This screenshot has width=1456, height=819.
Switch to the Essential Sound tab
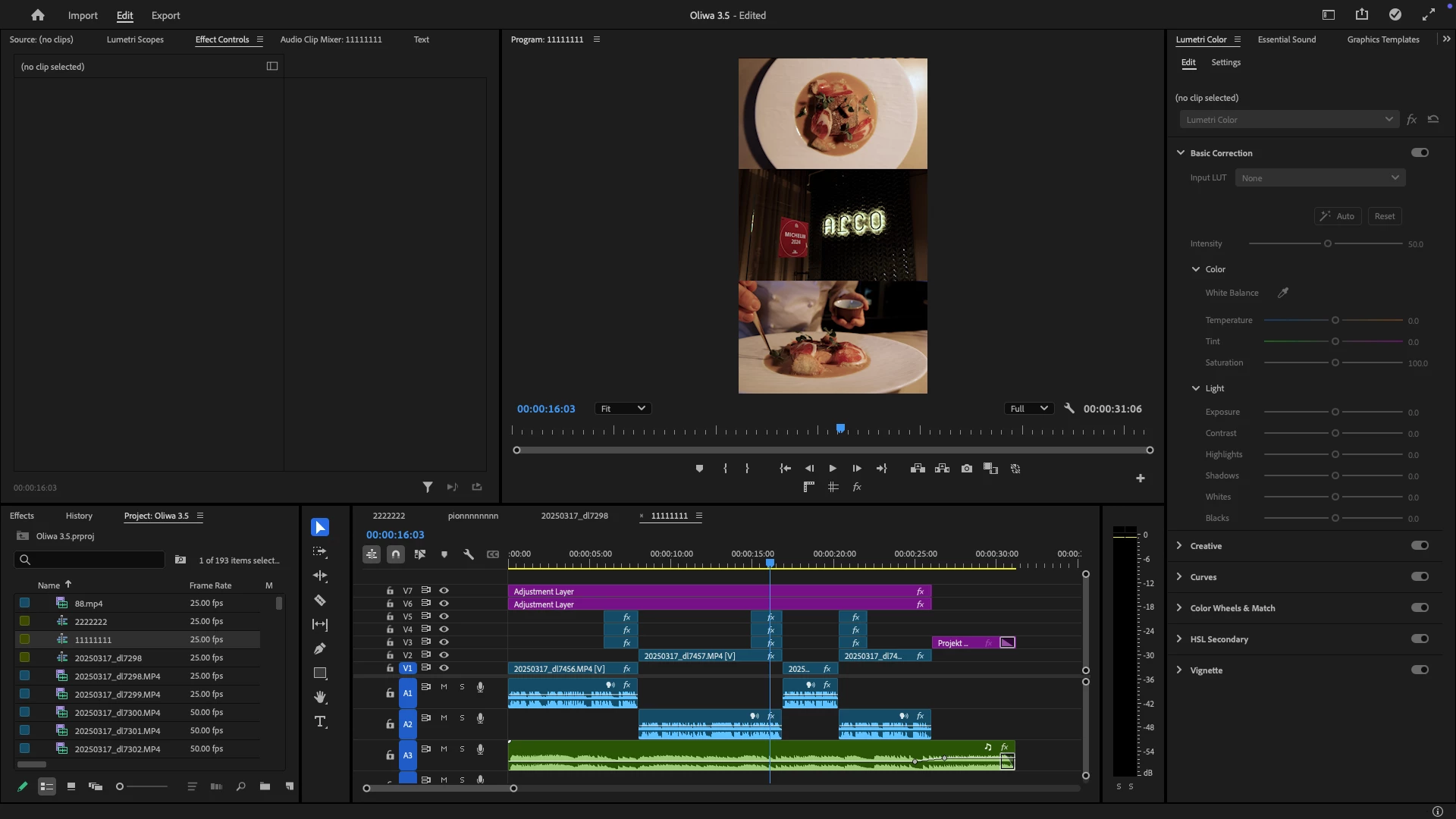tap(1286, 39)
